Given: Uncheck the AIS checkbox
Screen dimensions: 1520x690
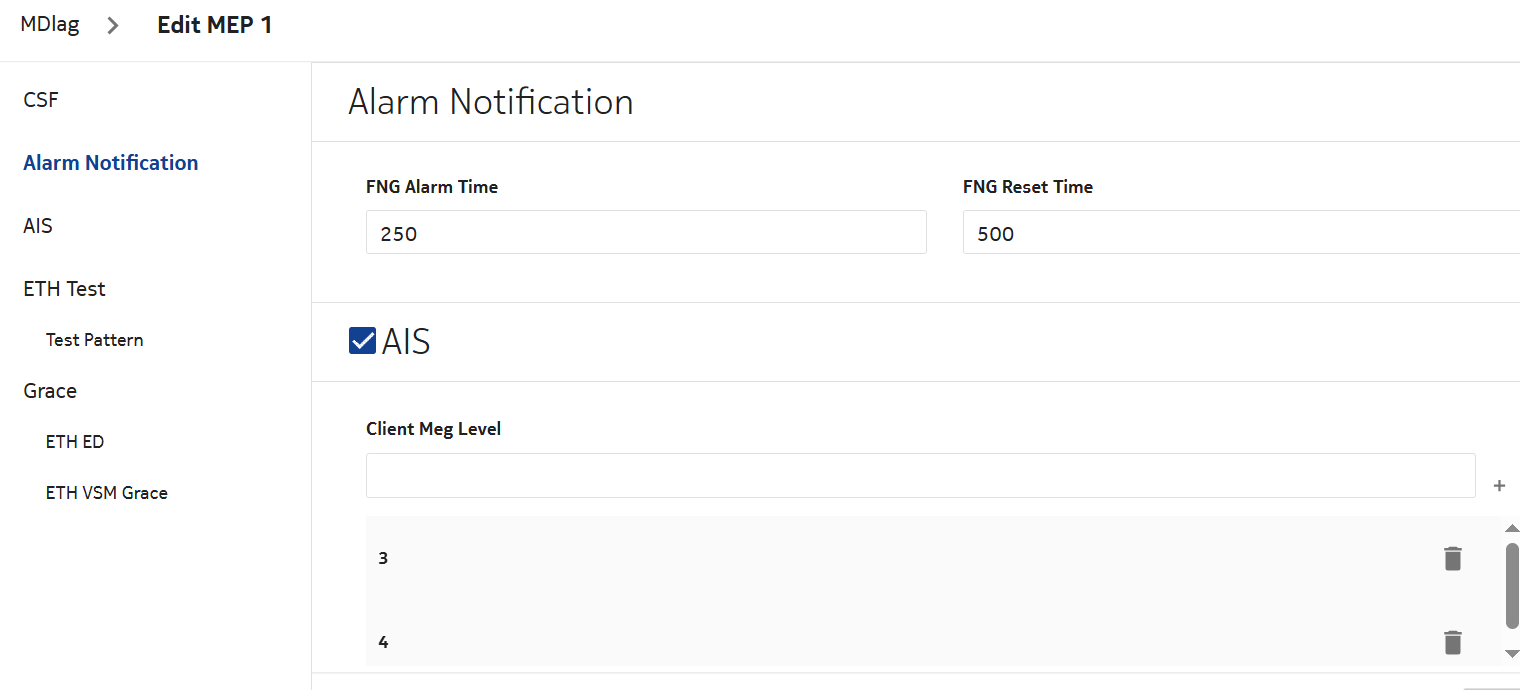Looking at the screenshot, I should coord(362,341).
